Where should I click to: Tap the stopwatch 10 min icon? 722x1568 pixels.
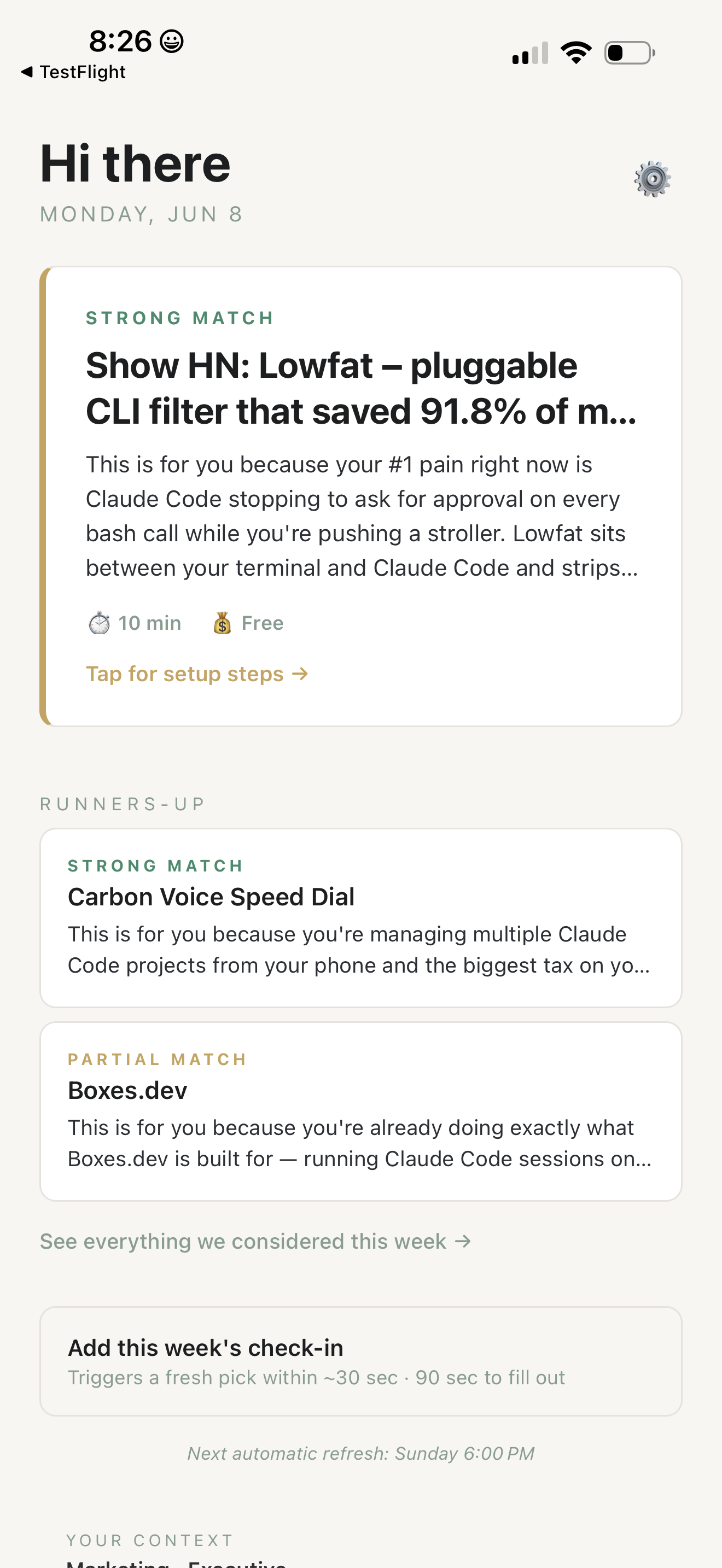click(99, 623)
